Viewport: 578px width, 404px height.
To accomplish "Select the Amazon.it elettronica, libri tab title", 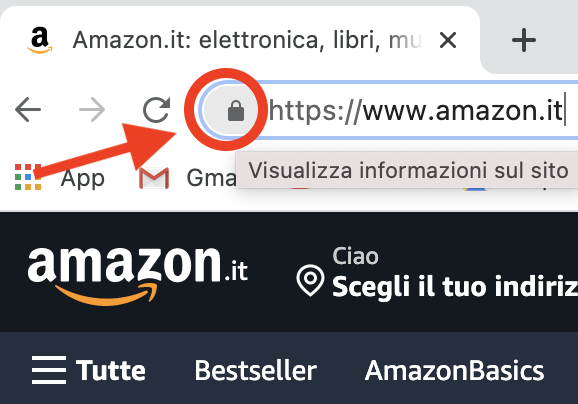I will (x=247, y=40).
